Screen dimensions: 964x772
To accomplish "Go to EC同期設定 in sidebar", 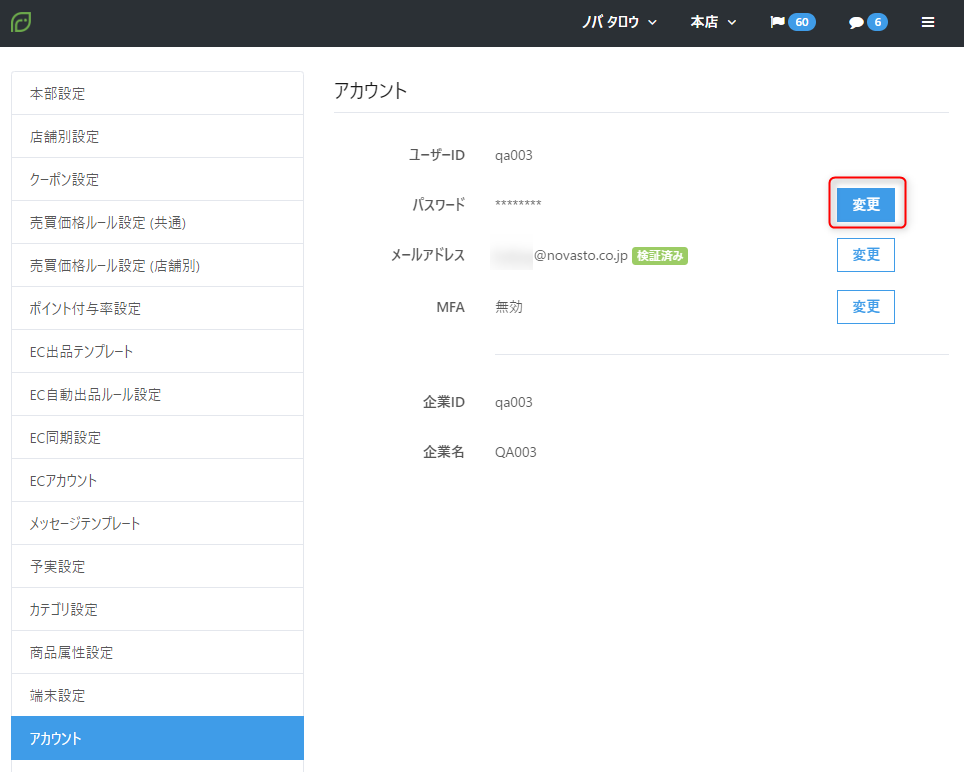I will [157, 438].
